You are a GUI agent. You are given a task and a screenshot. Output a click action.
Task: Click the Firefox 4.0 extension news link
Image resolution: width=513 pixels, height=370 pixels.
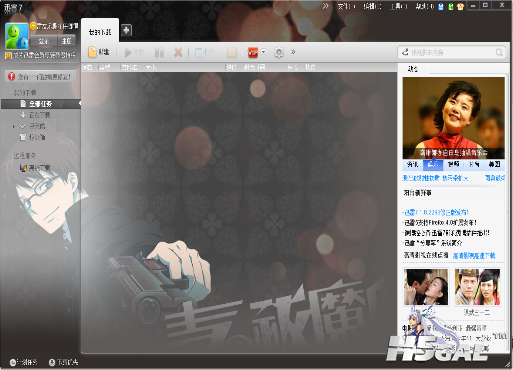coord(440,222)
